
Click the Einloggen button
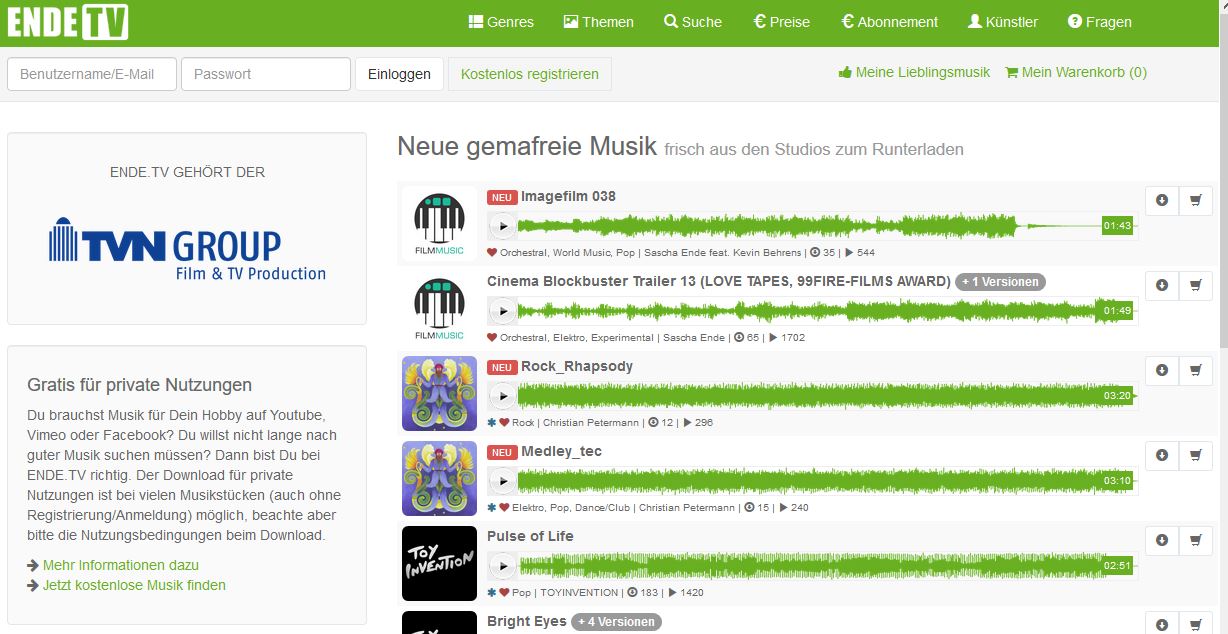click(x=400, y=74)
